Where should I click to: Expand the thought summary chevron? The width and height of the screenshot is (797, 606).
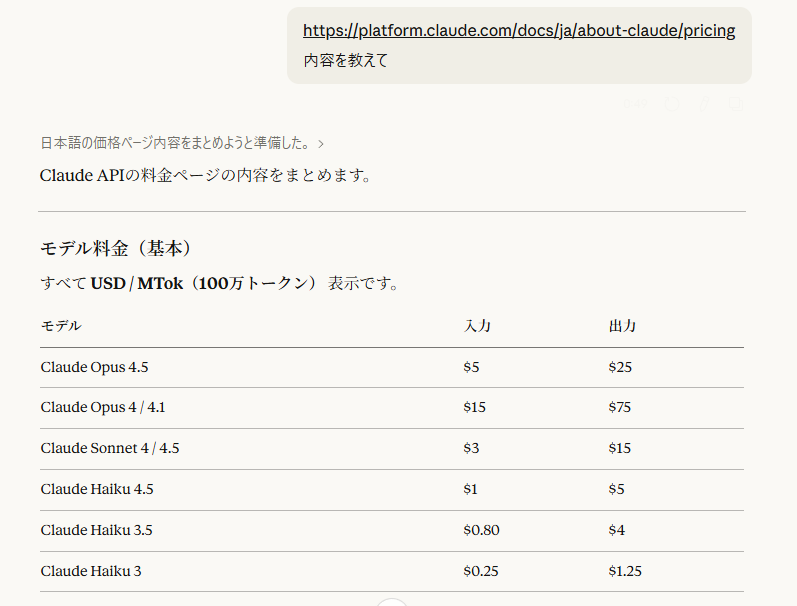[321, 144]
